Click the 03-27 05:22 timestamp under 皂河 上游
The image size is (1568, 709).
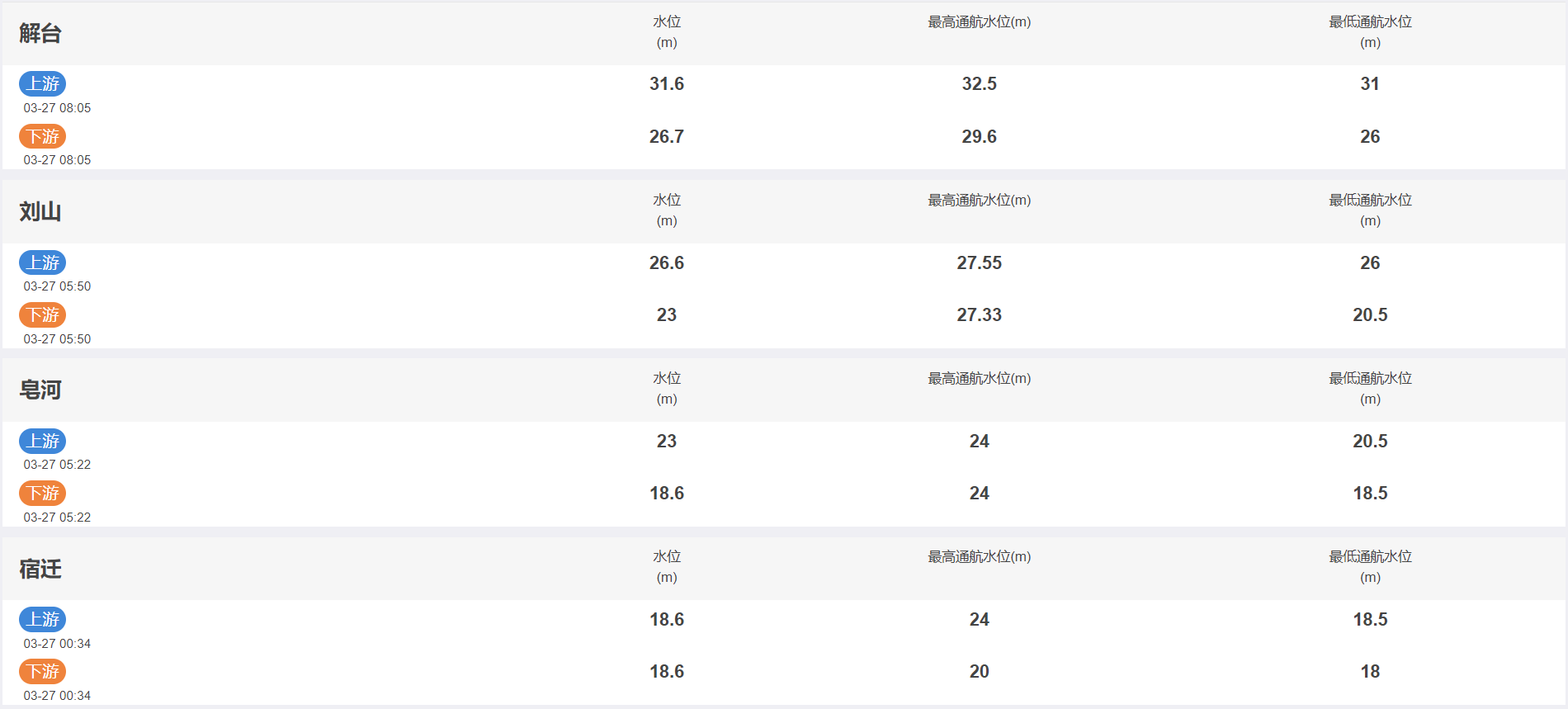coord(57,465)
